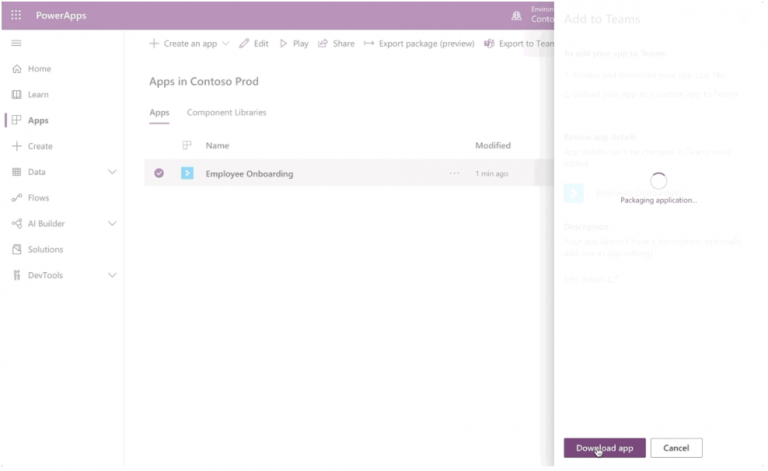The image size is (768, 471).
Task: Expand the DevTools section chevron
Action: tap(112, 275)
